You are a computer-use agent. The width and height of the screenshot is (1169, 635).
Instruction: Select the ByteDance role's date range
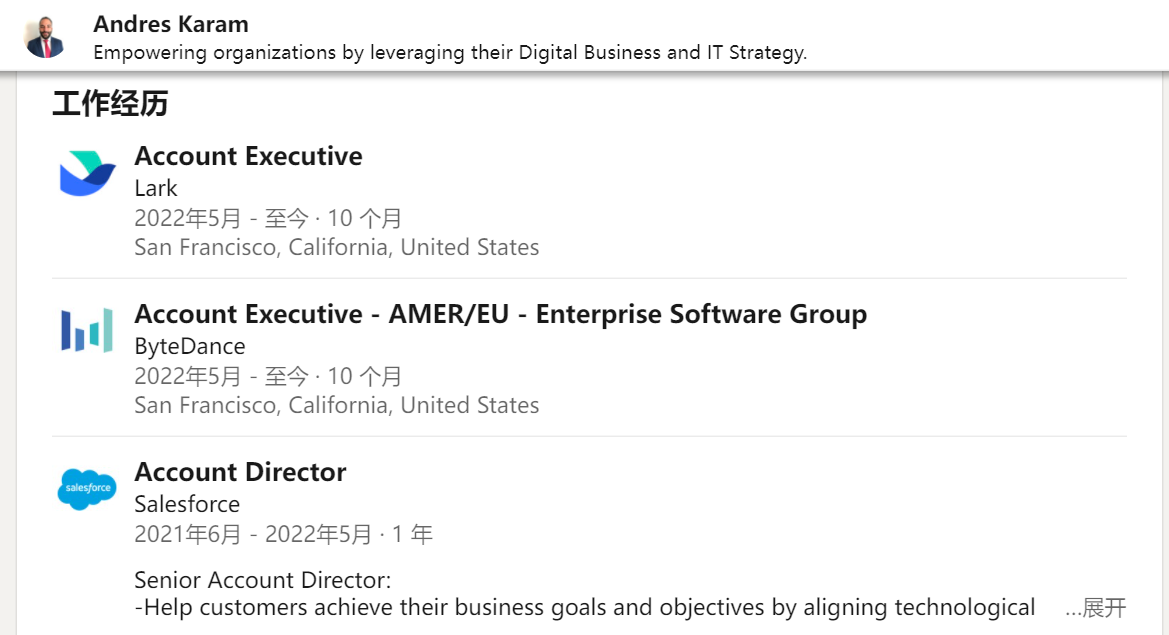click(x=268, y=376)
